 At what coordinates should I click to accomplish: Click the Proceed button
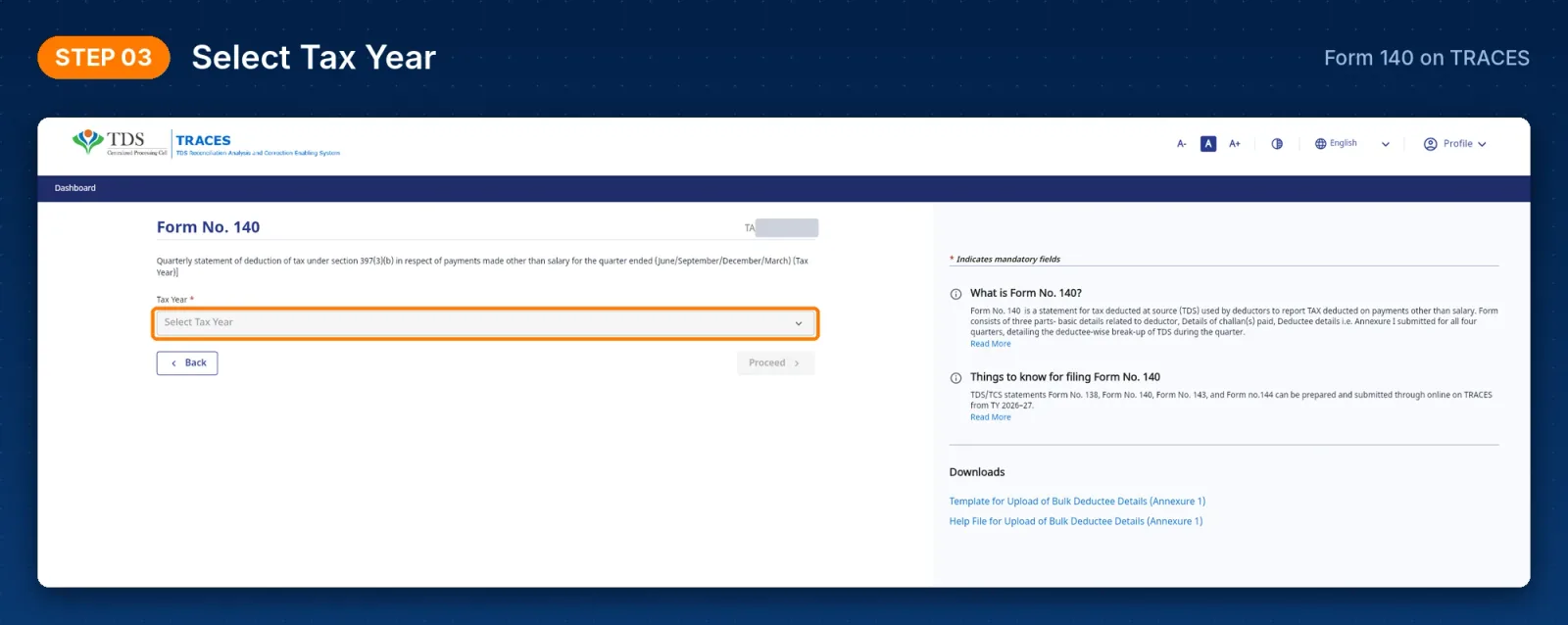click(x=775, y=362)
